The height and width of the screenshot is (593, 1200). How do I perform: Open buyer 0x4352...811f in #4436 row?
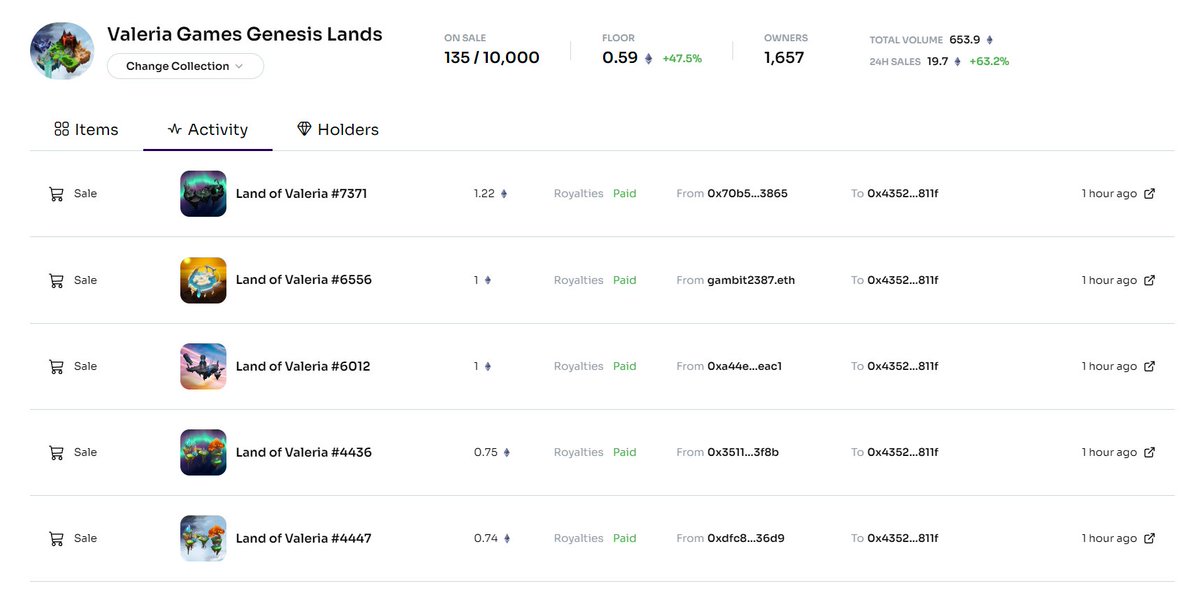click(903, 452)
